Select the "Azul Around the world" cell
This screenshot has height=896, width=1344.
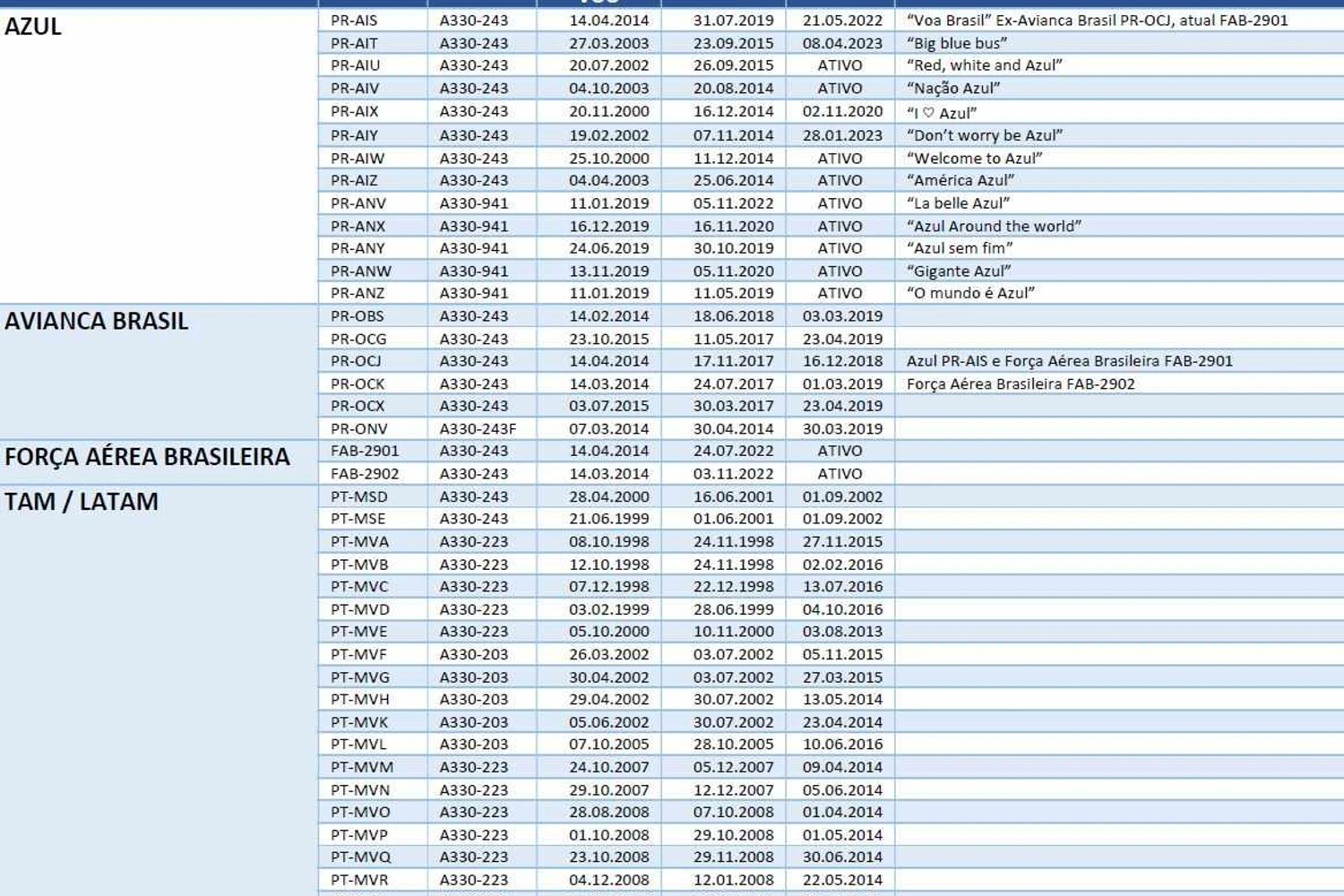[x=1119, y=226]
